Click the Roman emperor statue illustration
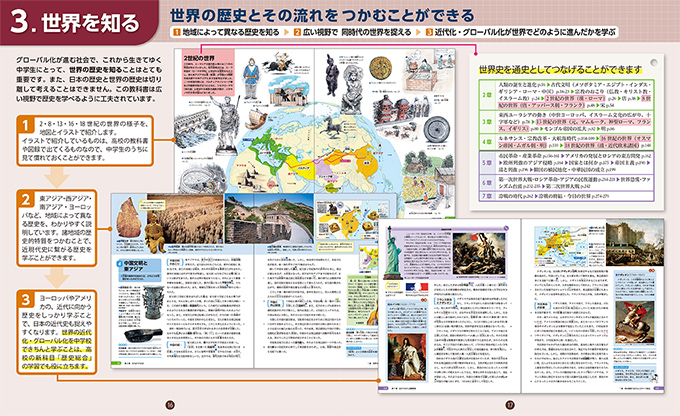Screen dimensions: 680x416 tap(227, 126)
